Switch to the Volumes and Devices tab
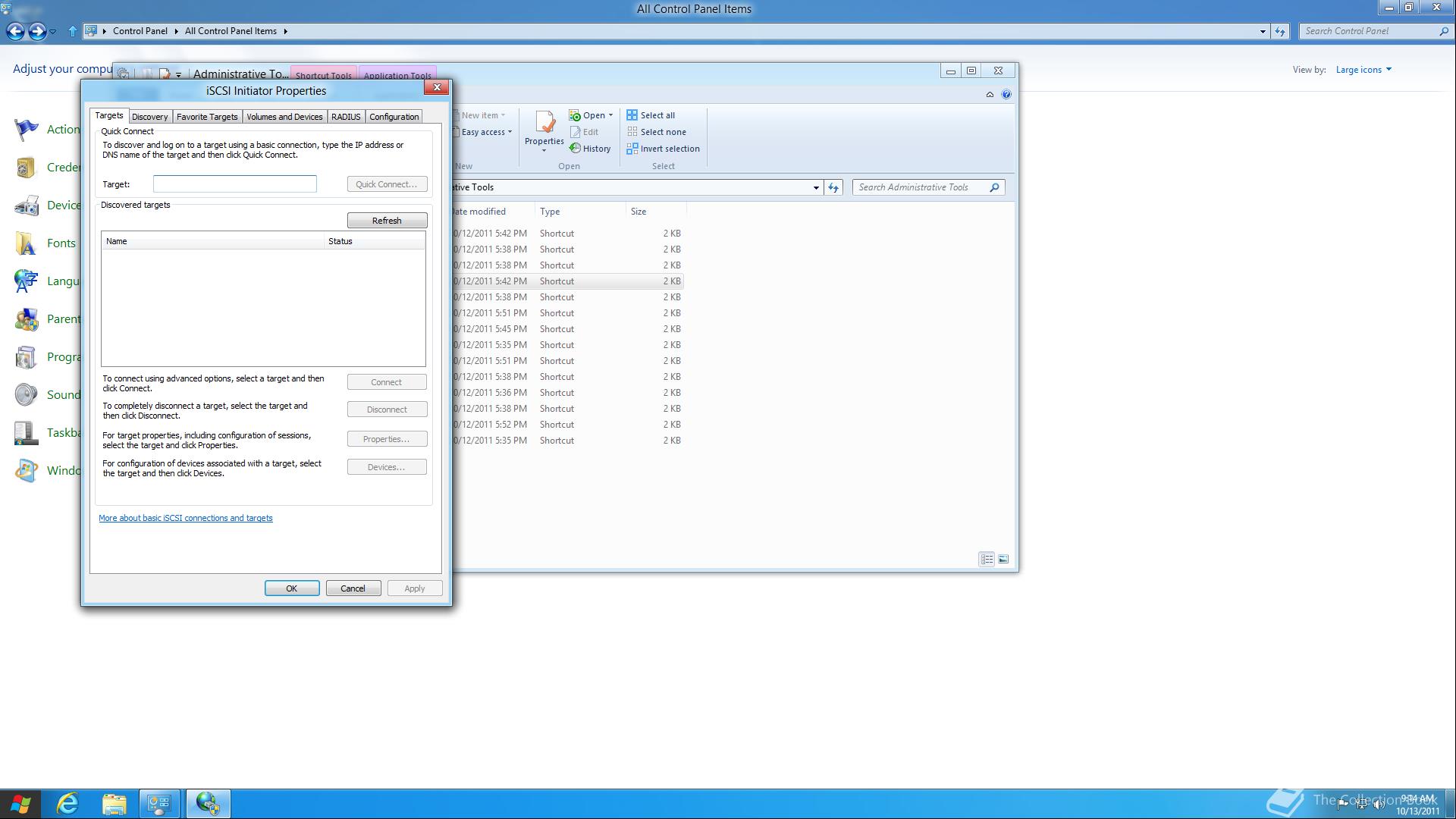1456x819 pixels. point(284,117)
